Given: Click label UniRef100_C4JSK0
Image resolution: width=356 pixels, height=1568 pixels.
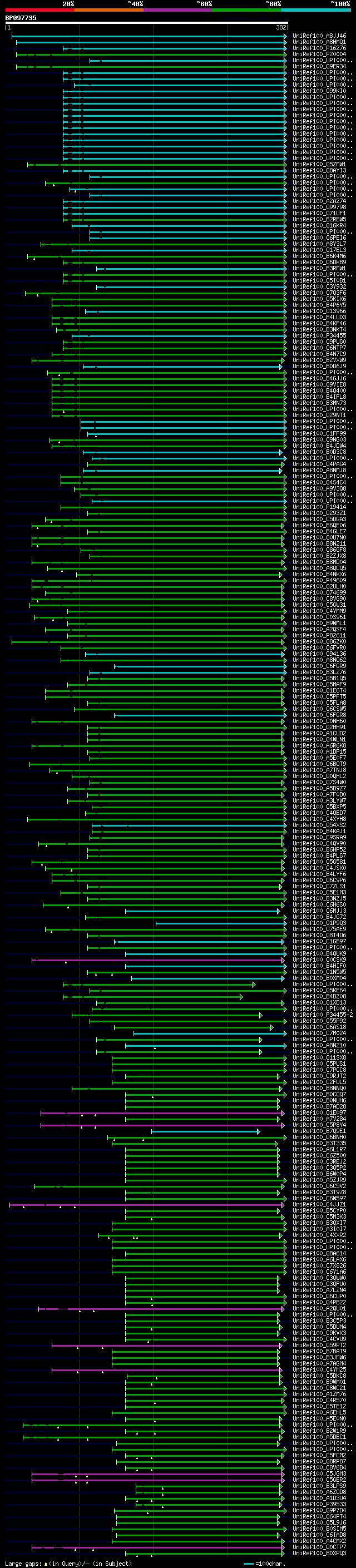Looking at the screenshot, I should [x=319, y=868].
